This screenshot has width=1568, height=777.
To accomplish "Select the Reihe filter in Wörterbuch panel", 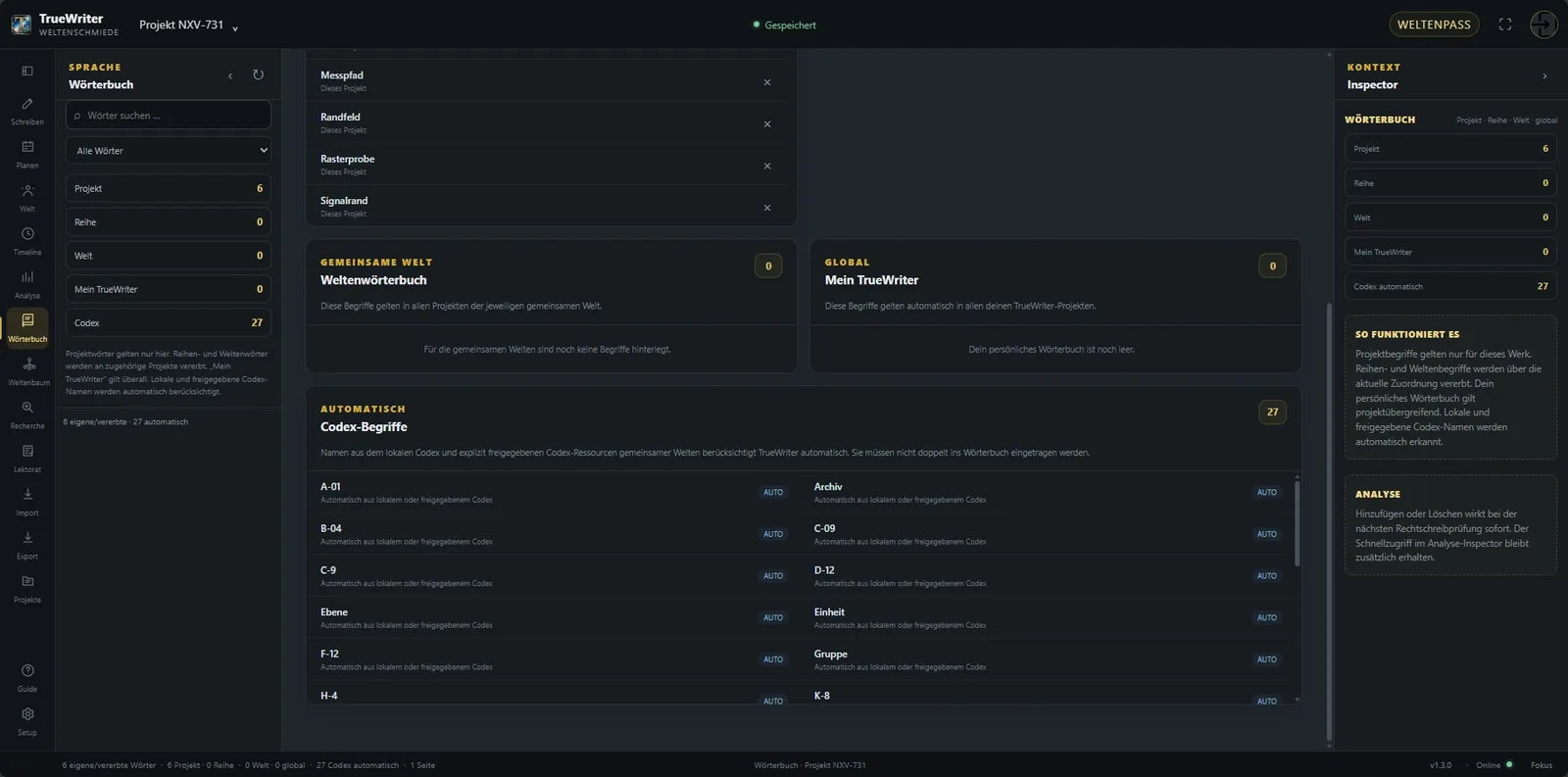I will click(x=169, y=222).
